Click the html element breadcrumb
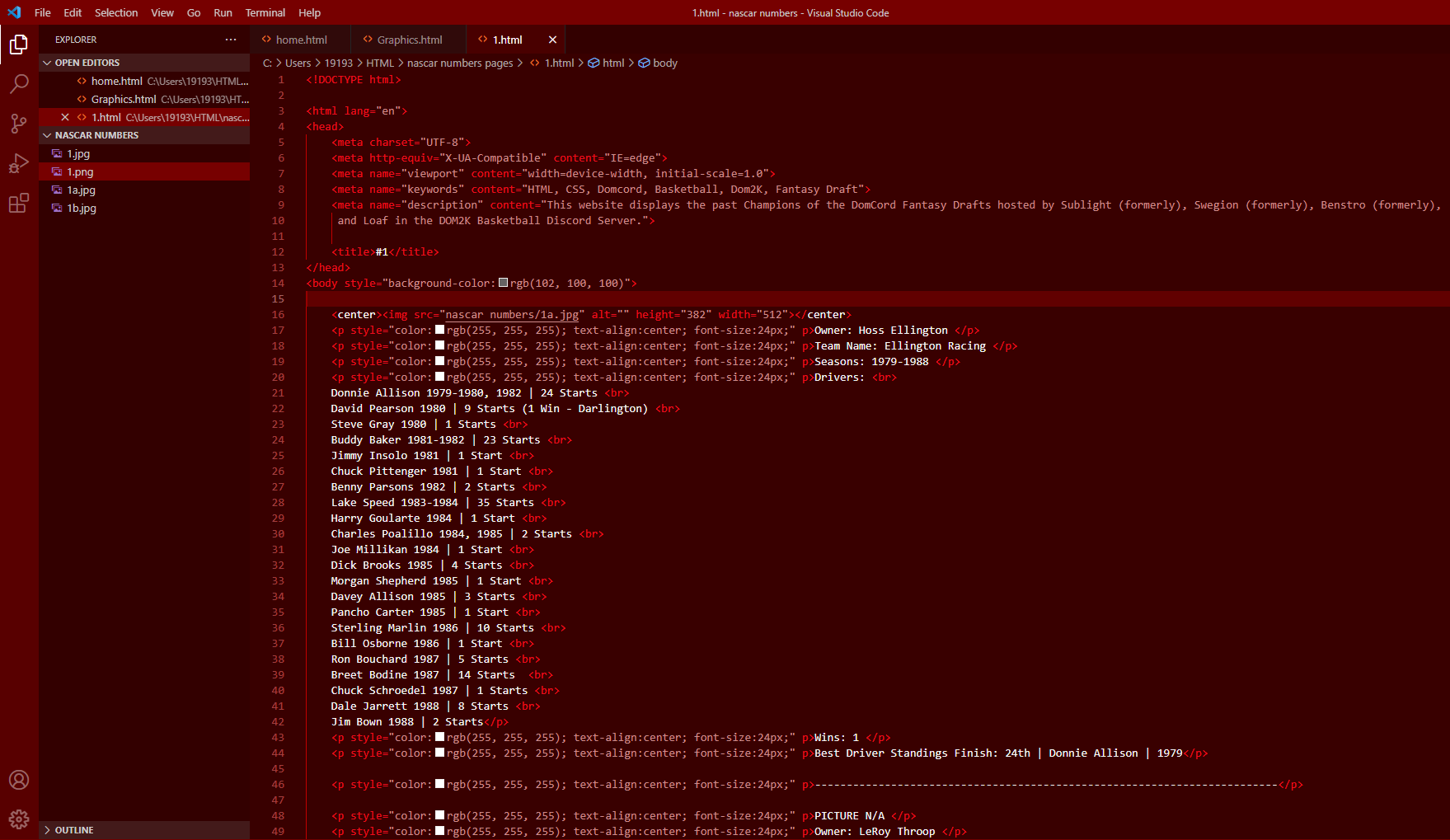 pos(607,63)
